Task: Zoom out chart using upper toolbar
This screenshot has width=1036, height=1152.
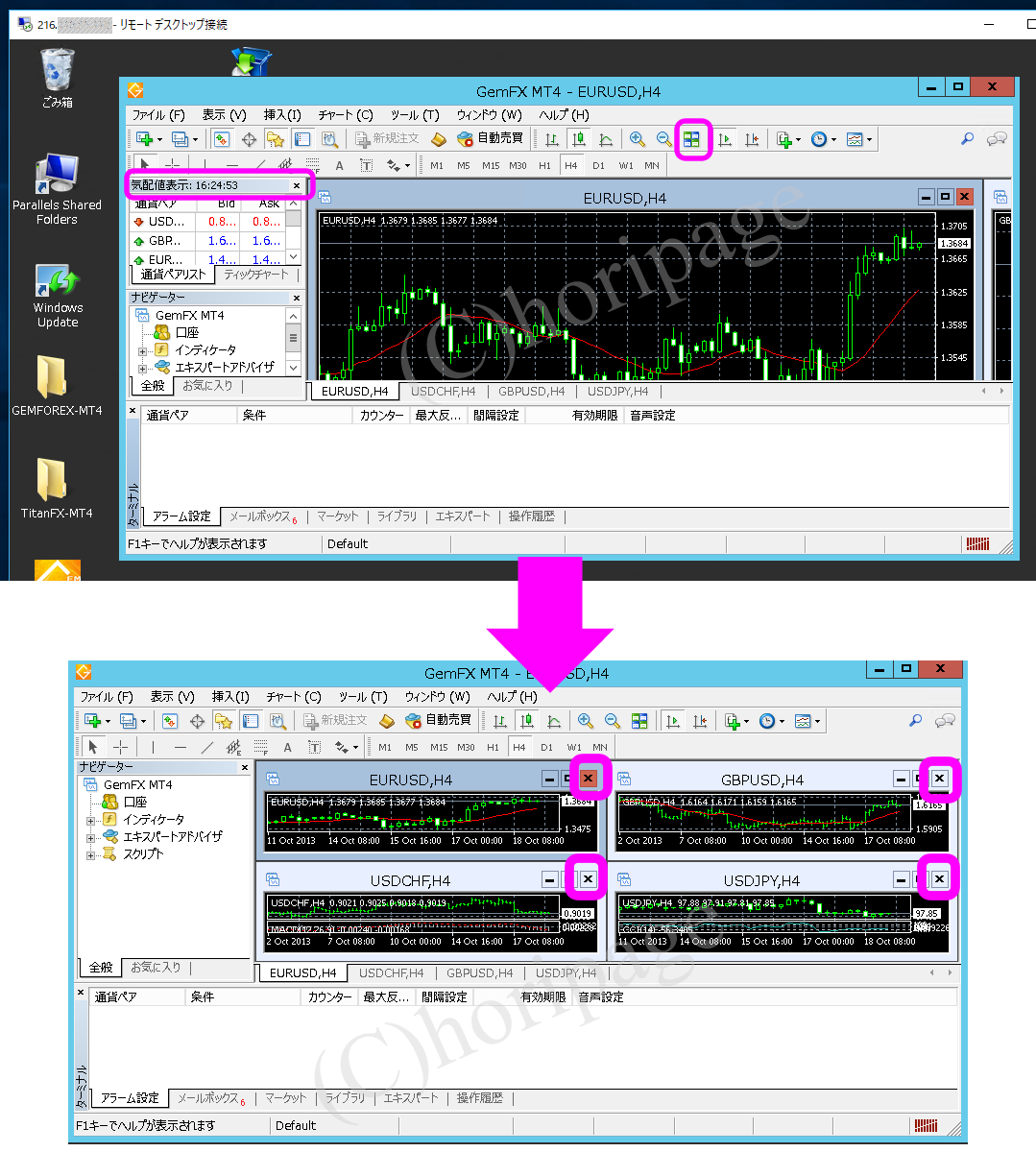Action: tap(663, 139)
